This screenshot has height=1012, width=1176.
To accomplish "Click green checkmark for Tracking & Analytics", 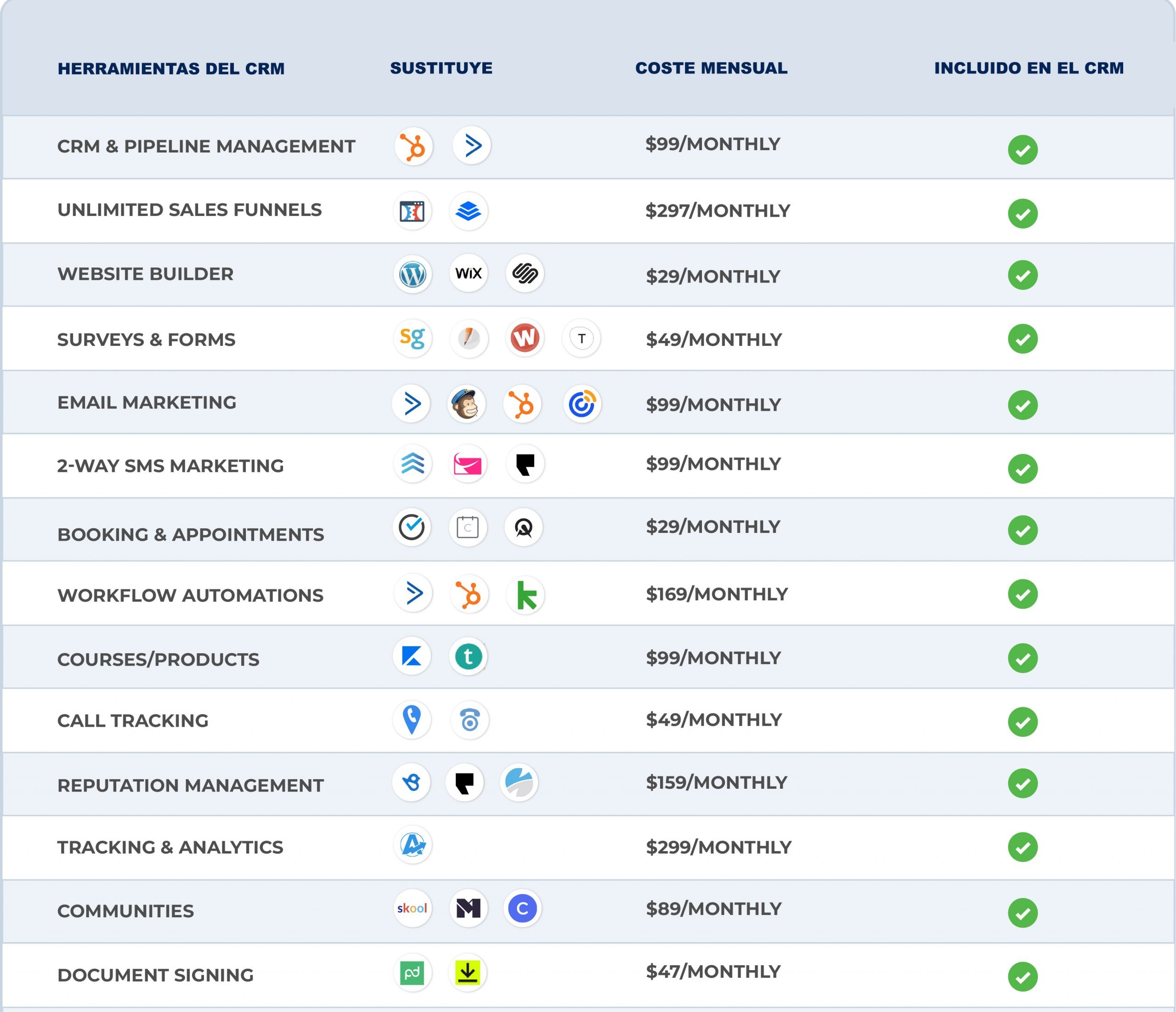I will pos(1022,848).
